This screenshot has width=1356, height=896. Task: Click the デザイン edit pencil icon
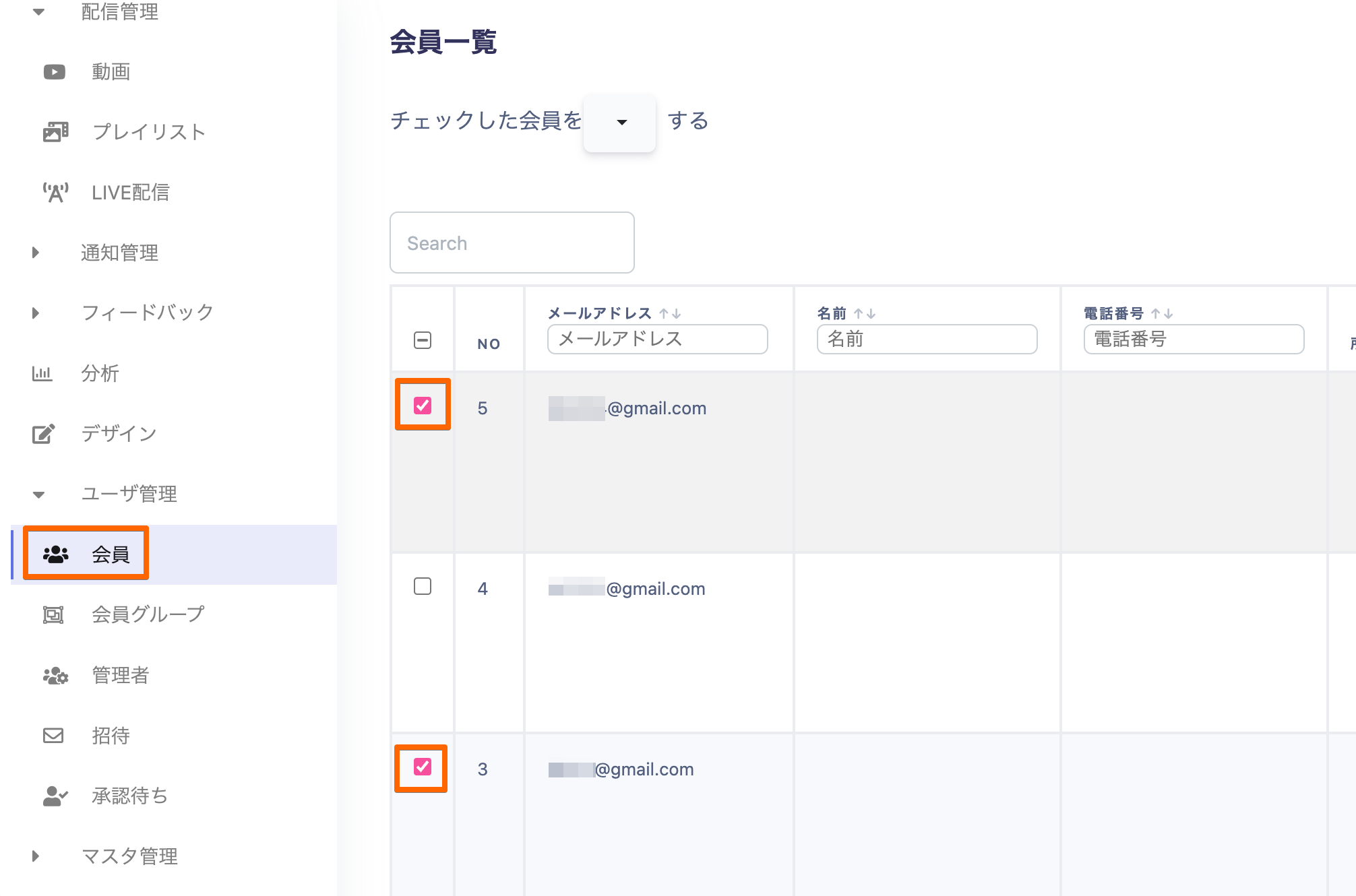tap(43, 434)
